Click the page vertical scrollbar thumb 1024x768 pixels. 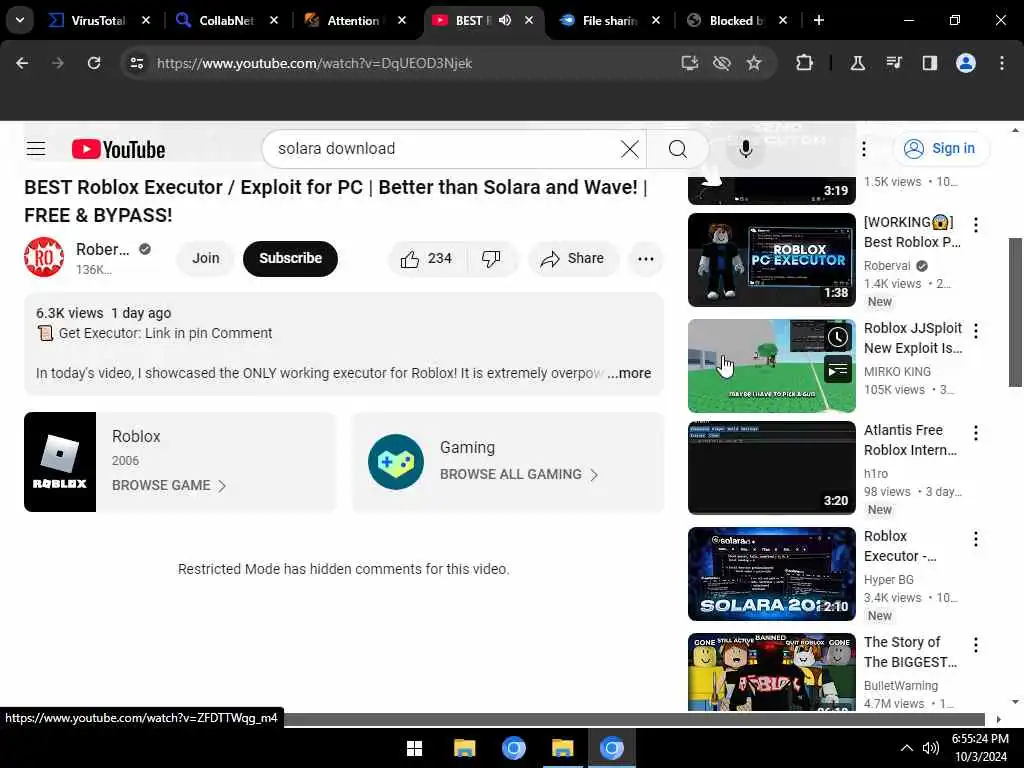pyautogui.click(x=1016, y=312)
